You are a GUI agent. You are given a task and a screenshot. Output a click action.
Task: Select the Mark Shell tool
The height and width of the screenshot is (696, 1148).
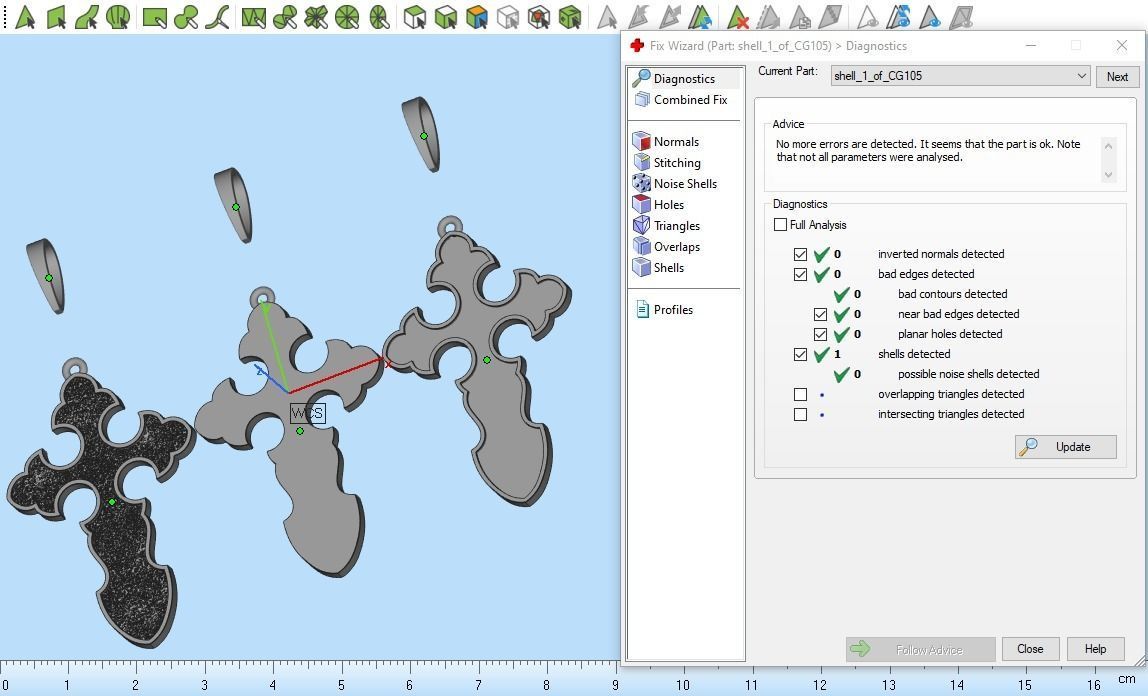coord(118,17)
